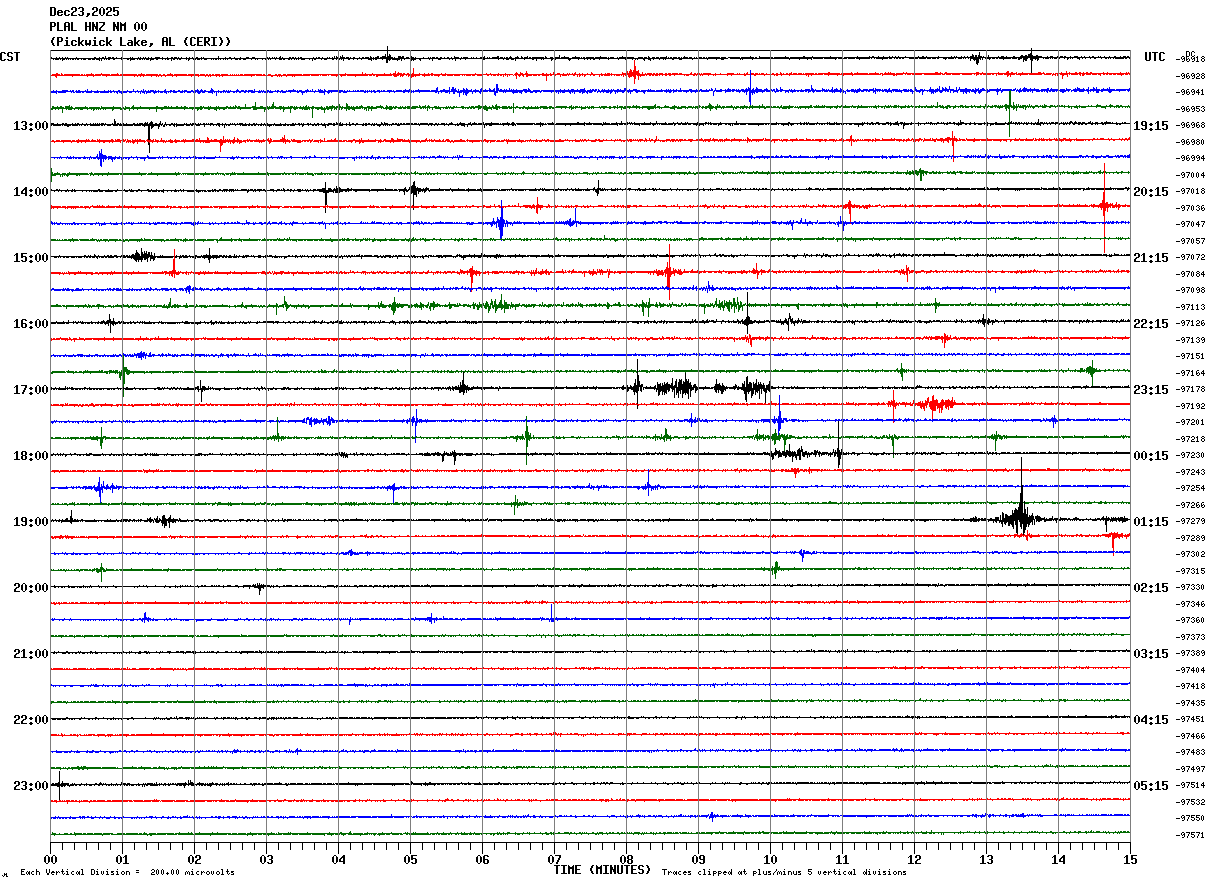This screenshot has width=1210, height=886.
Task: Click minute tick label 00 on the time axis
Action: [x=50, y=859]
